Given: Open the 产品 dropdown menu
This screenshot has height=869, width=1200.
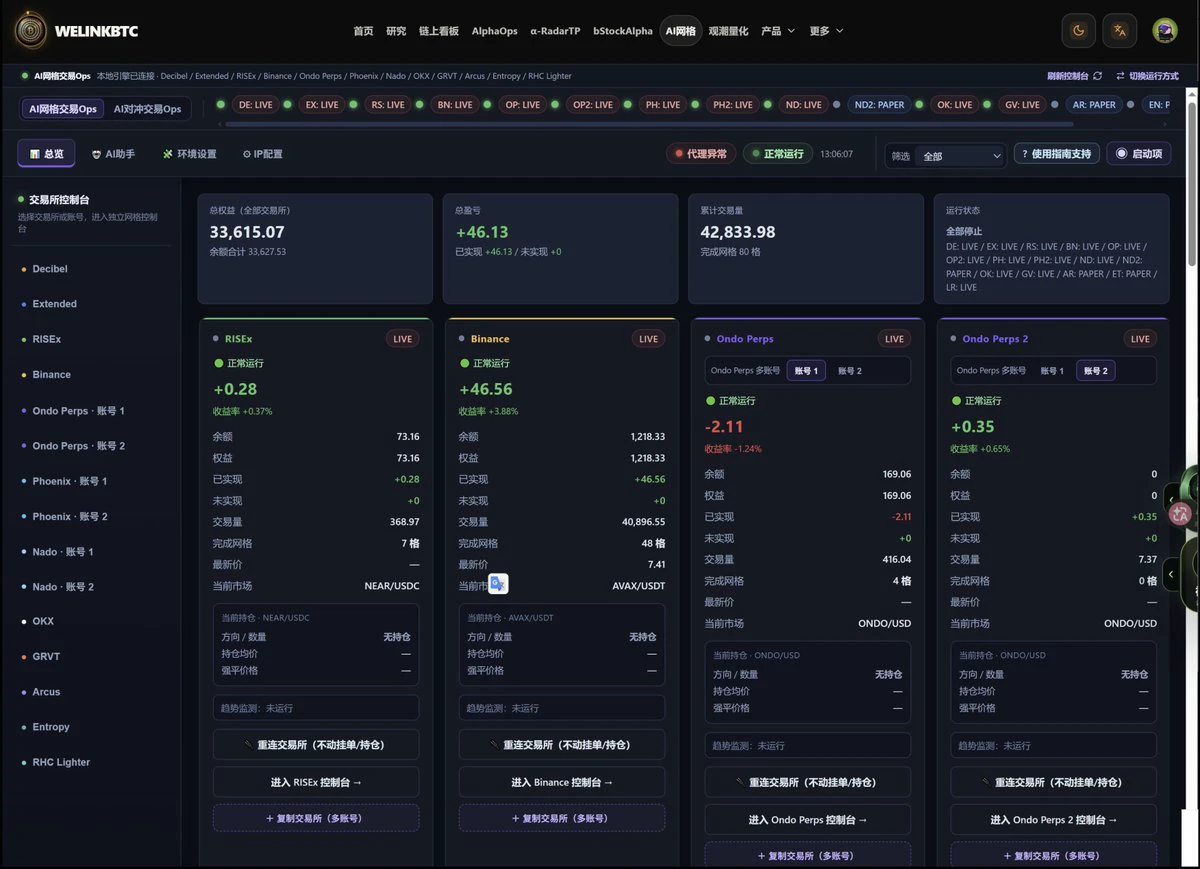Looking at the screenshot, I should tap(778, 31).
